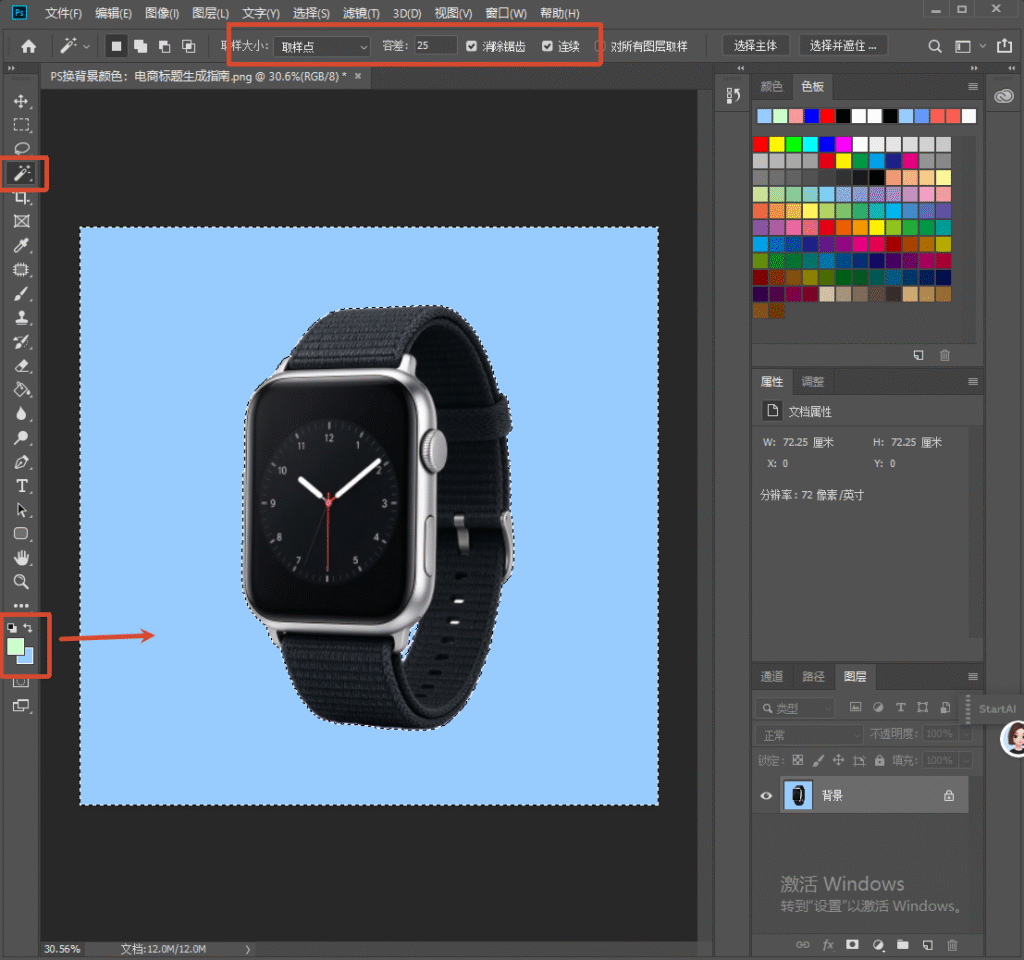Select the Blur tool
The height and width of the screenshot is (960, 1024).
point(22,414)
